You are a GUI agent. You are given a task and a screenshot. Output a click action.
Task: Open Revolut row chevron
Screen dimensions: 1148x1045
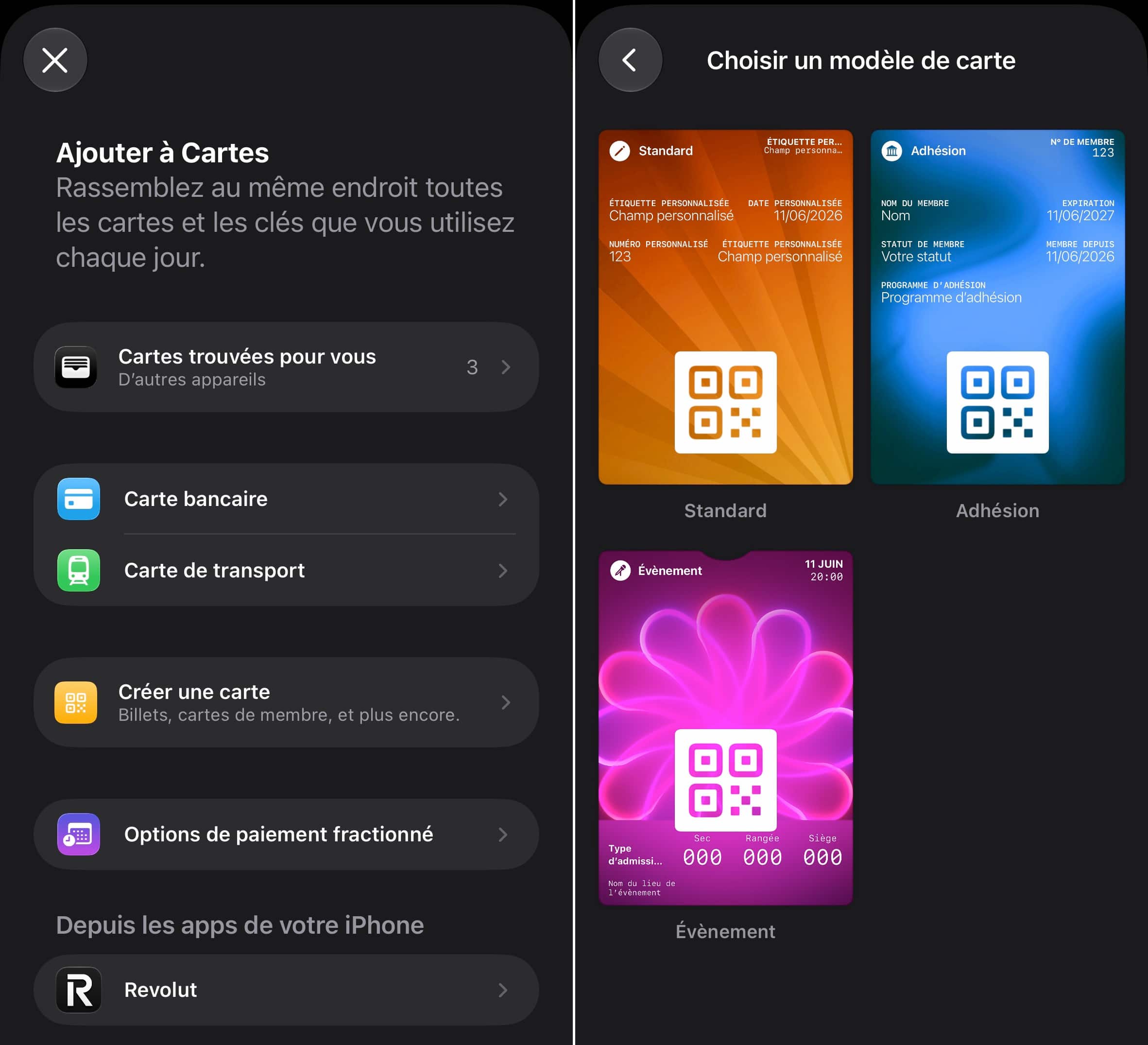tap(503, 990)
